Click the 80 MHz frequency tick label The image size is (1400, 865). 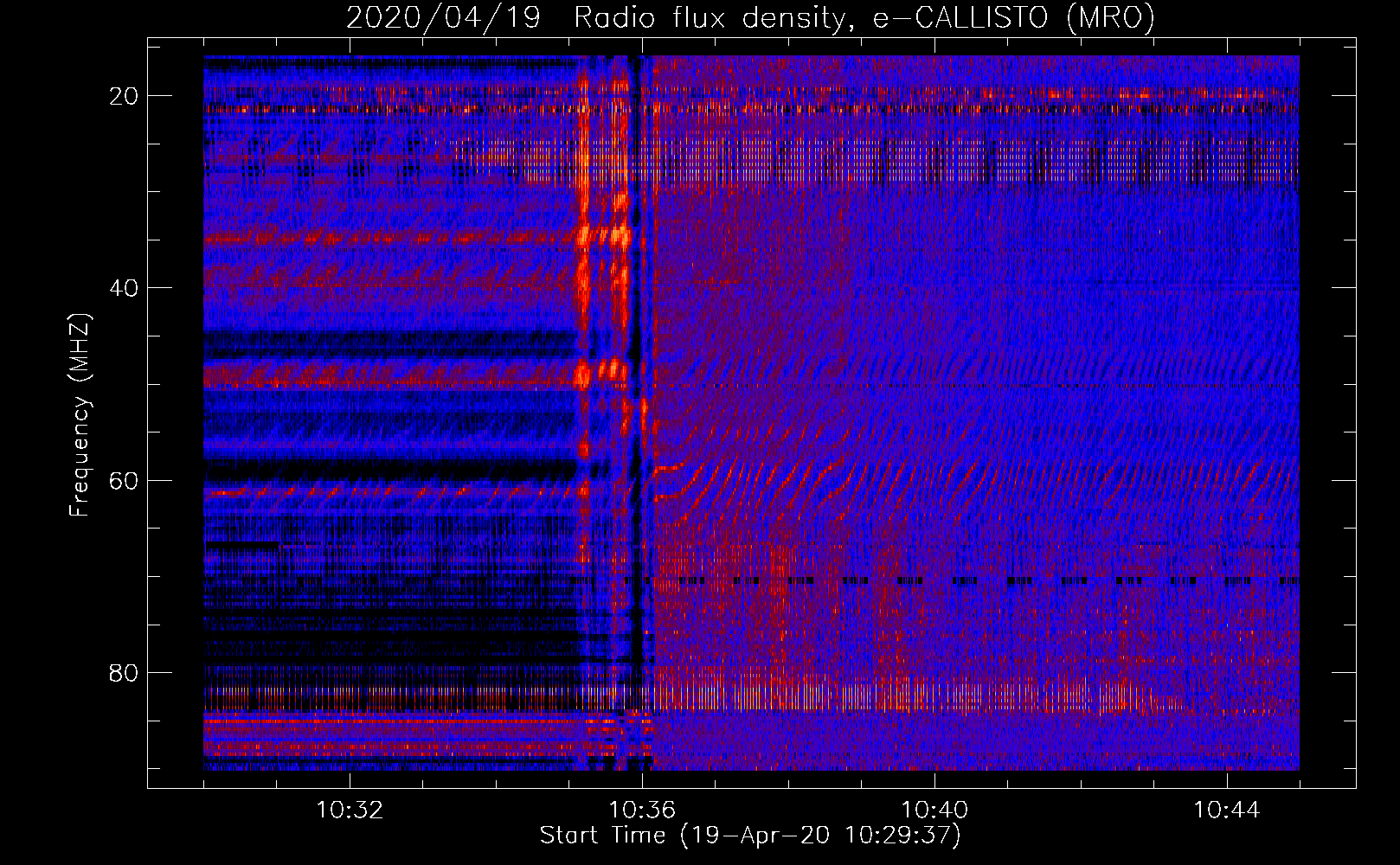point(124,672)
